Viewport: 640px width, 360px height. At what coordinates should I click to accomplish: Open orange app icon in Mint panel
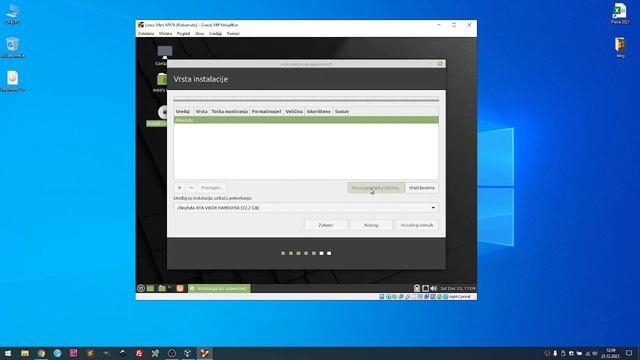pos(180,288)
